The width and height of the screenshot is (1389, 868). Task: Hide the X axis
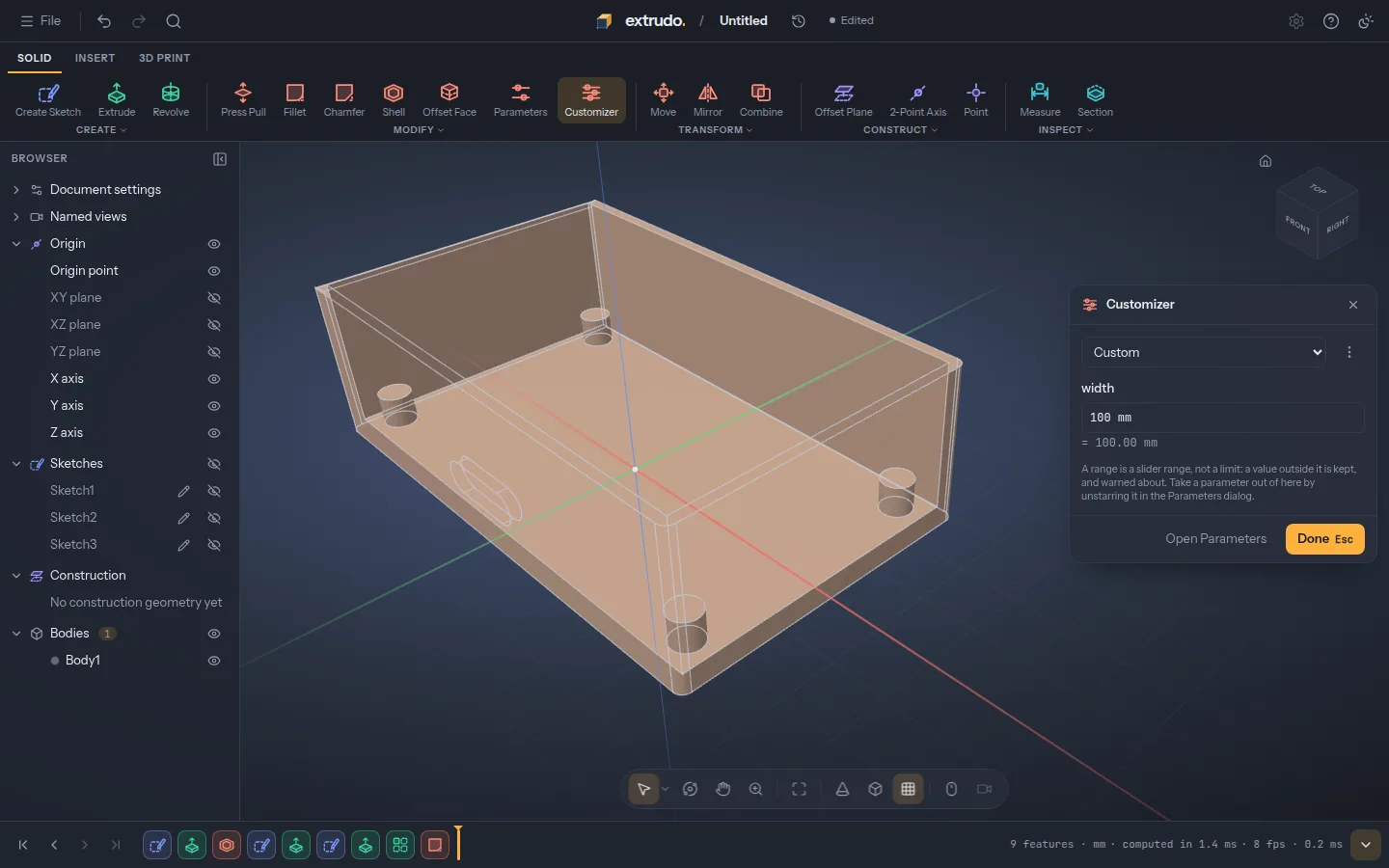tap(214, 379)
